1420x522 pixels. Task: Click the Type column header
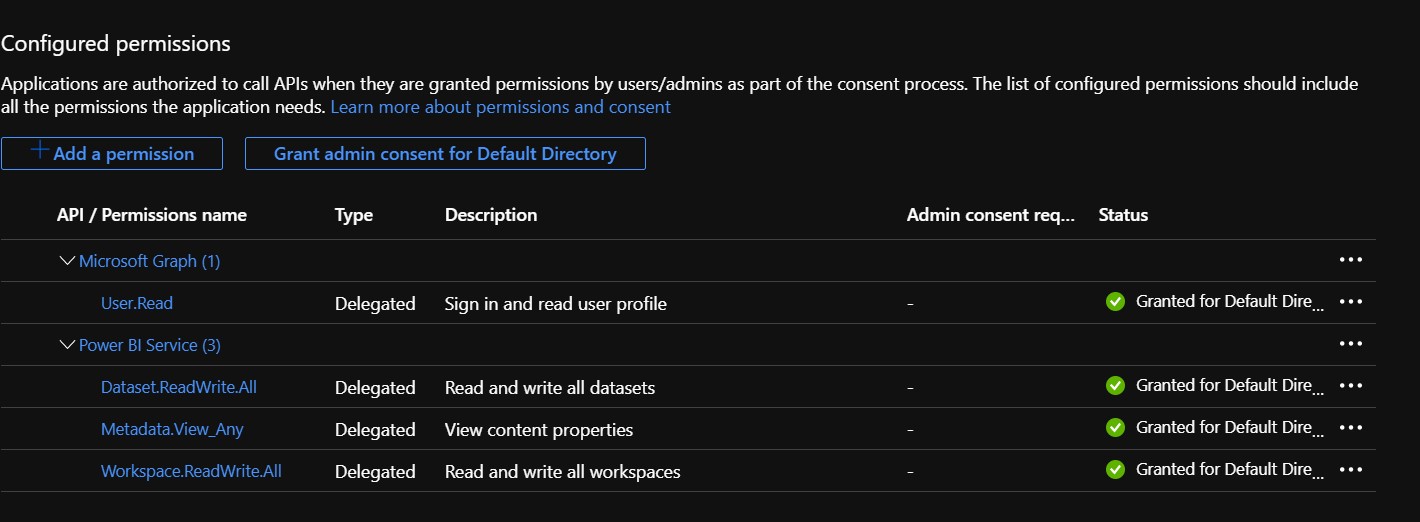click(354, 215)
